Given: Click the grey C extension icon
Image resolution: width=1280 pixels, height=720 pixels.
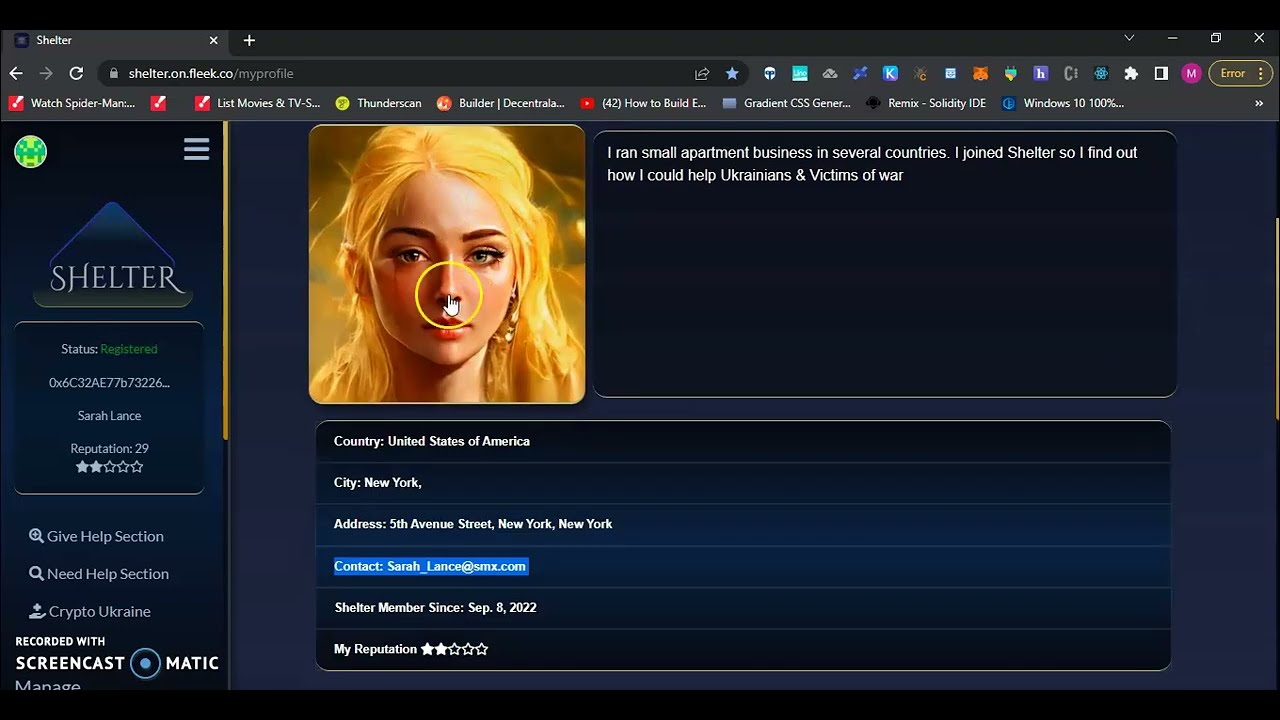Looking at the screenshot, I should point(1071,73).
